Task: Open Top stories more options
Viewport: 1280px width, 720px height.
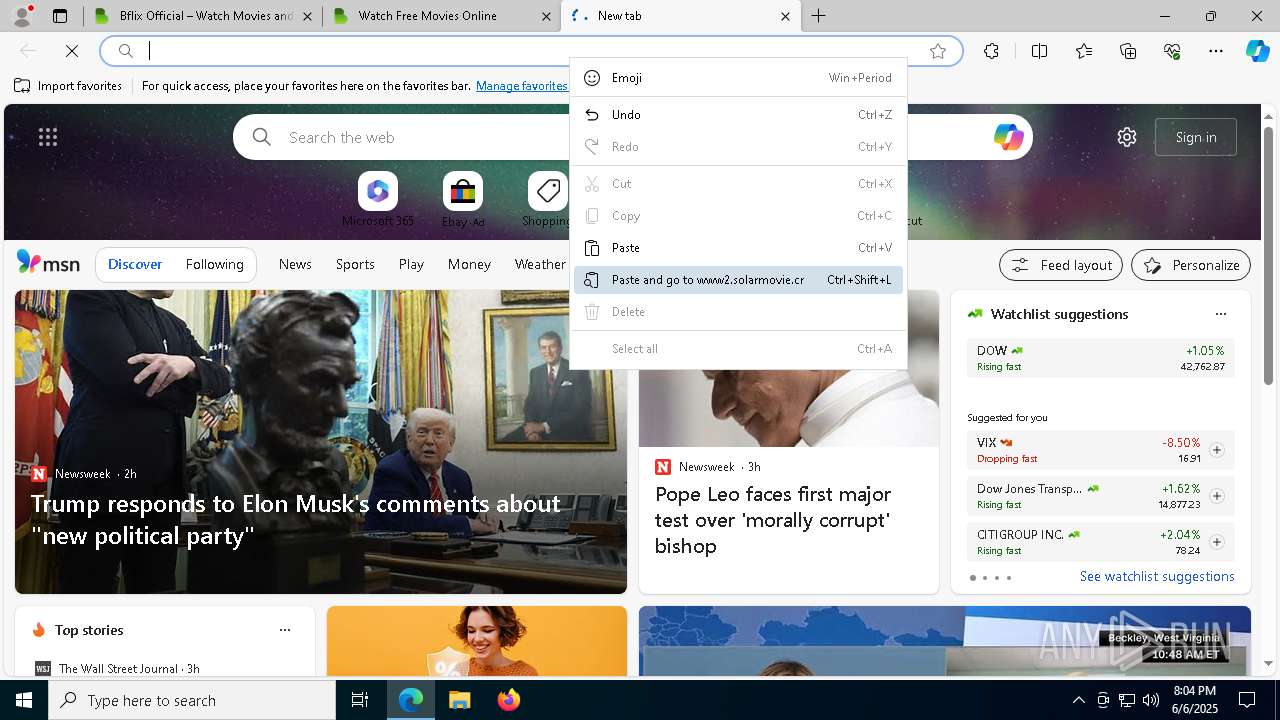Action: point(285,630)
